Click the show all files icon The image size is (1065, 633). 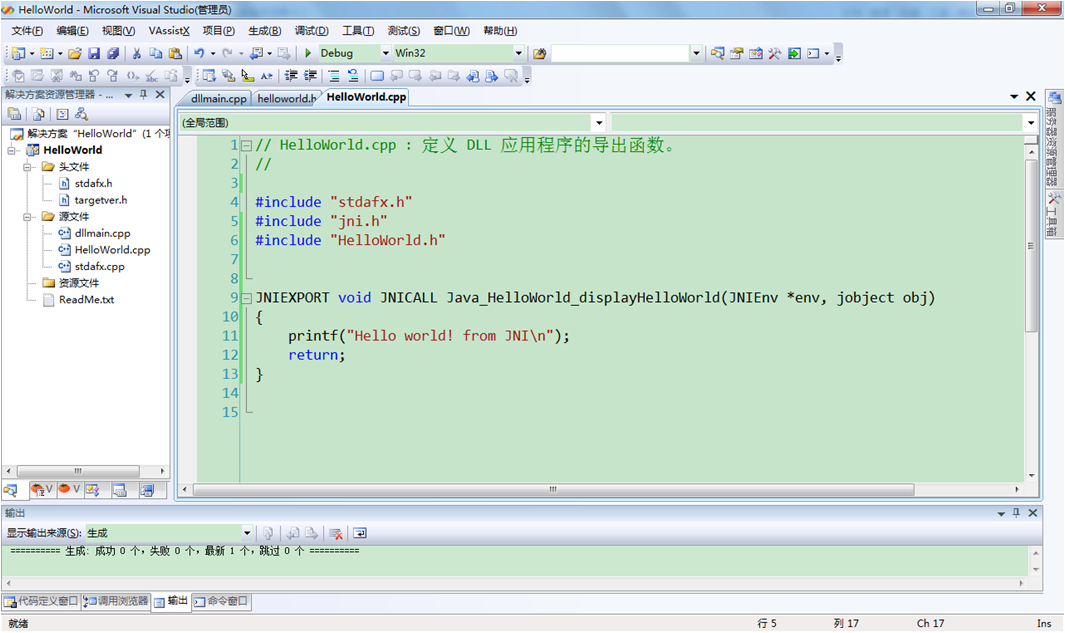point(38,114)
